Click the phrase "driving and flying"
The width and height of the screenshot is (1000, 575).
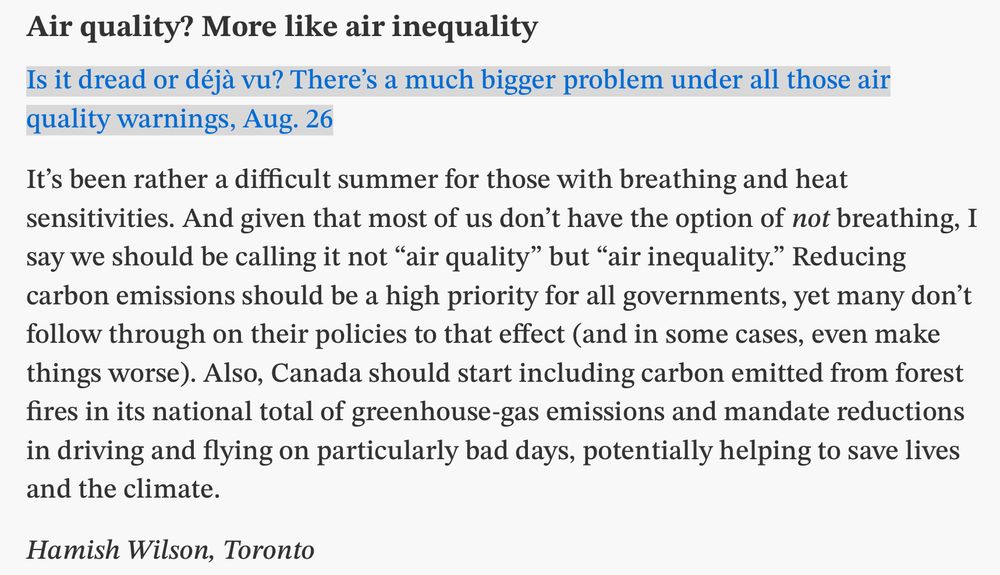(165, 451)
